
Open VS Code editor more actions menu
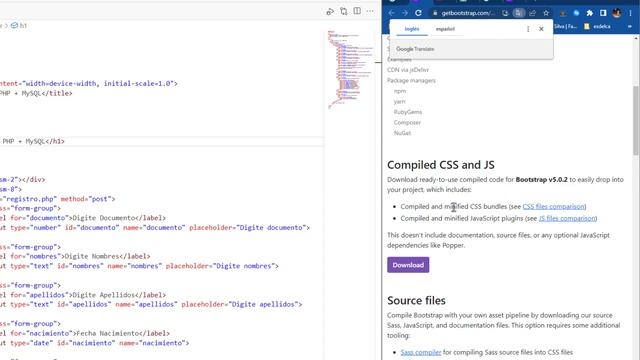point(370,11)
